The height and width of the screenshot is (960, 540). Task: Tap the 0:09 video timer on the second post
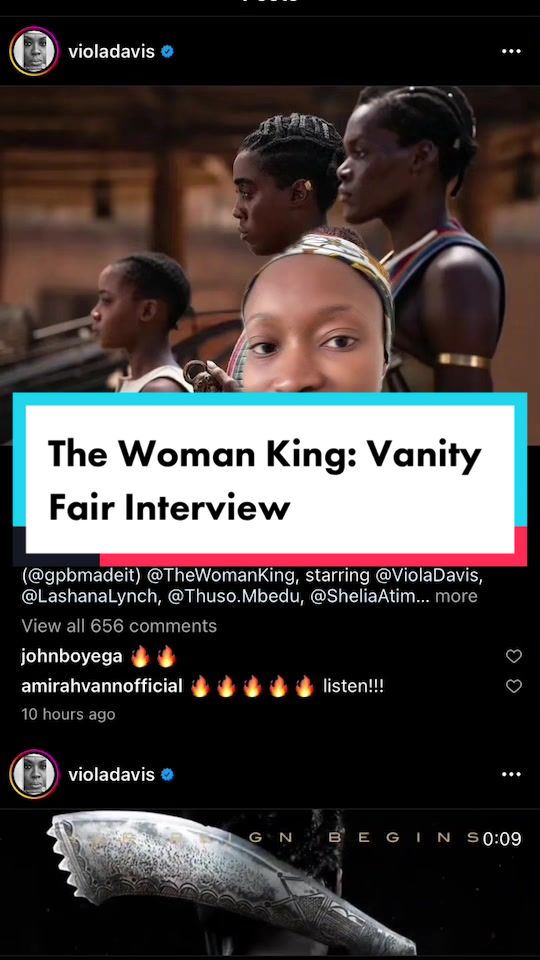(502, 839)
